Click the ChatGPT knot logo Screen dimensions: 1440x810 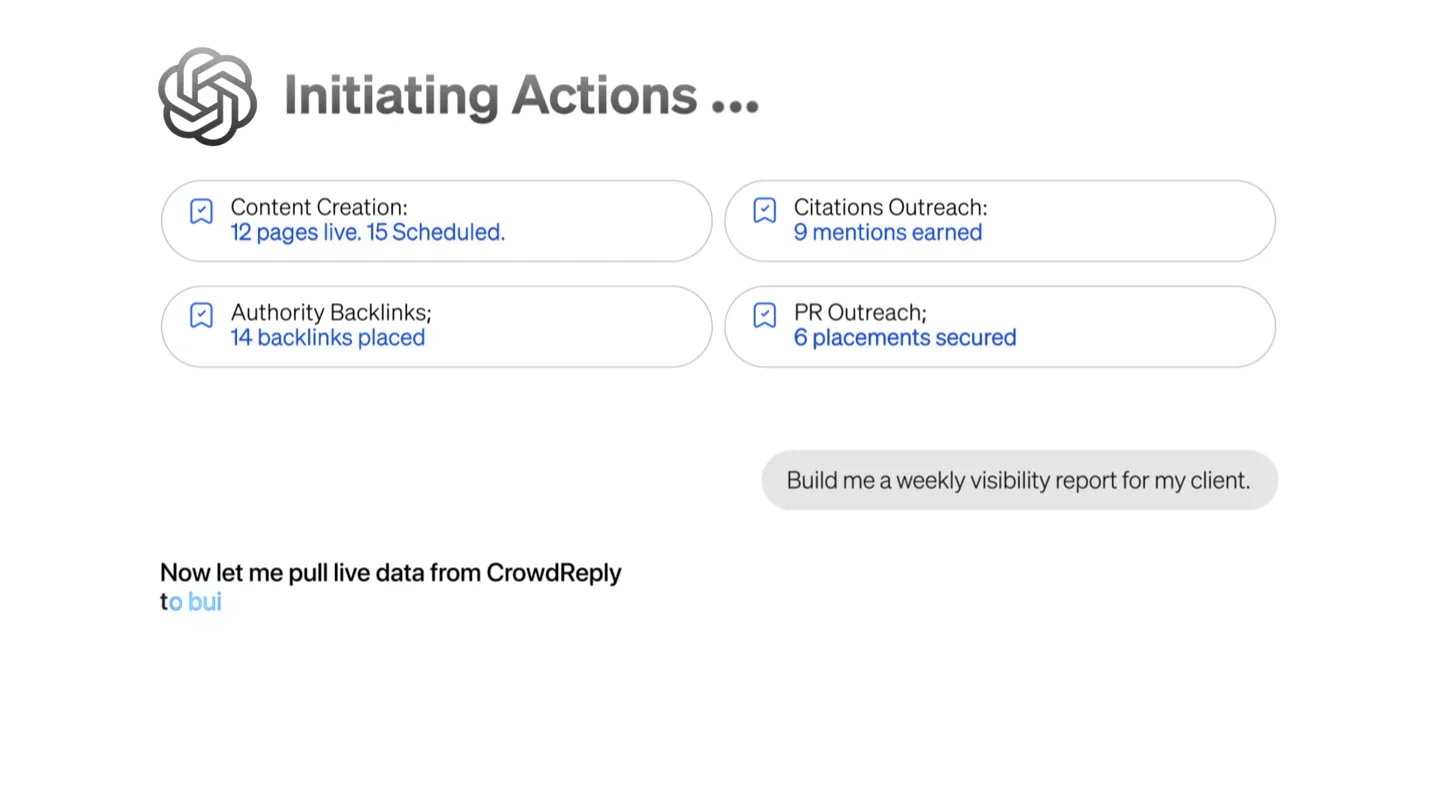(208, 96)
